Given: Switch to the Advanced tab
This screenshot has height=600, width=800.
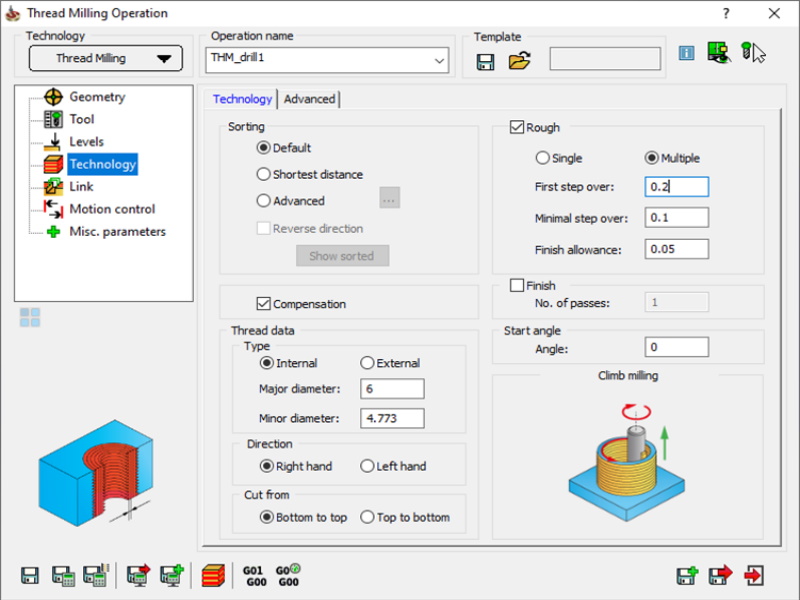Looking at the screenshot, I should coord(310,99).
